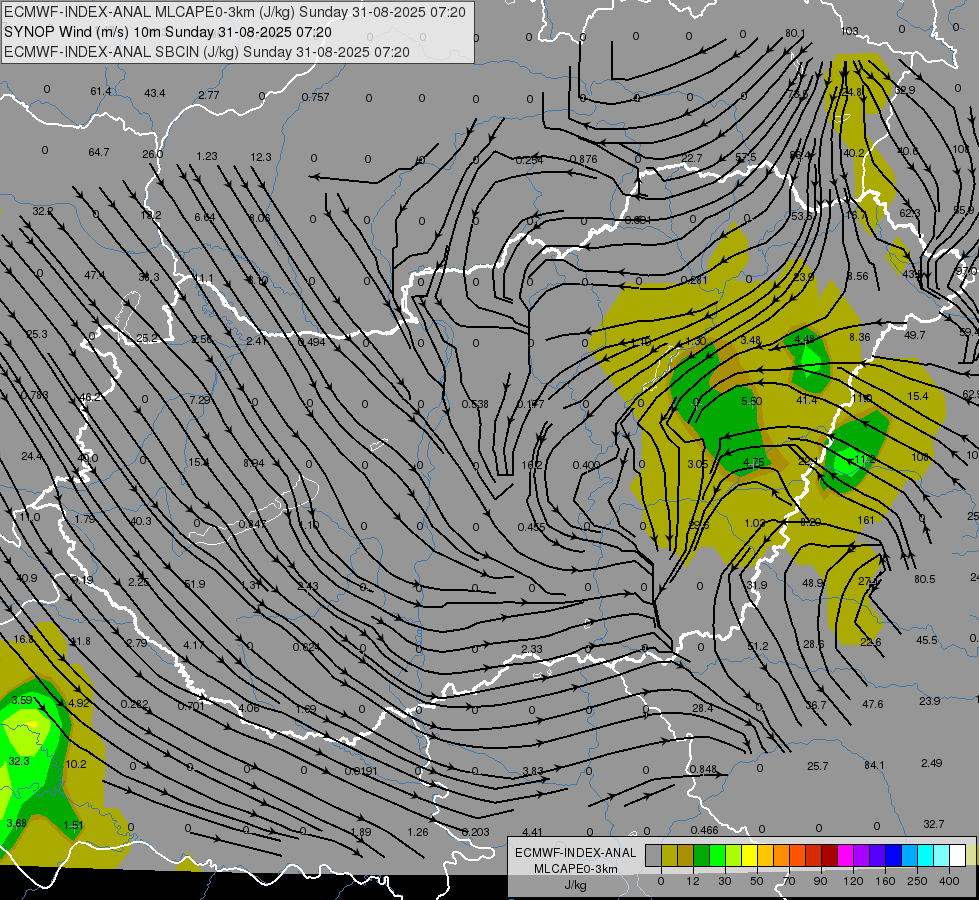Image resolution: width=979 pixels, height=900 pixels.
Task: Click the legend tick label 120
Action: tap(853, 881)
